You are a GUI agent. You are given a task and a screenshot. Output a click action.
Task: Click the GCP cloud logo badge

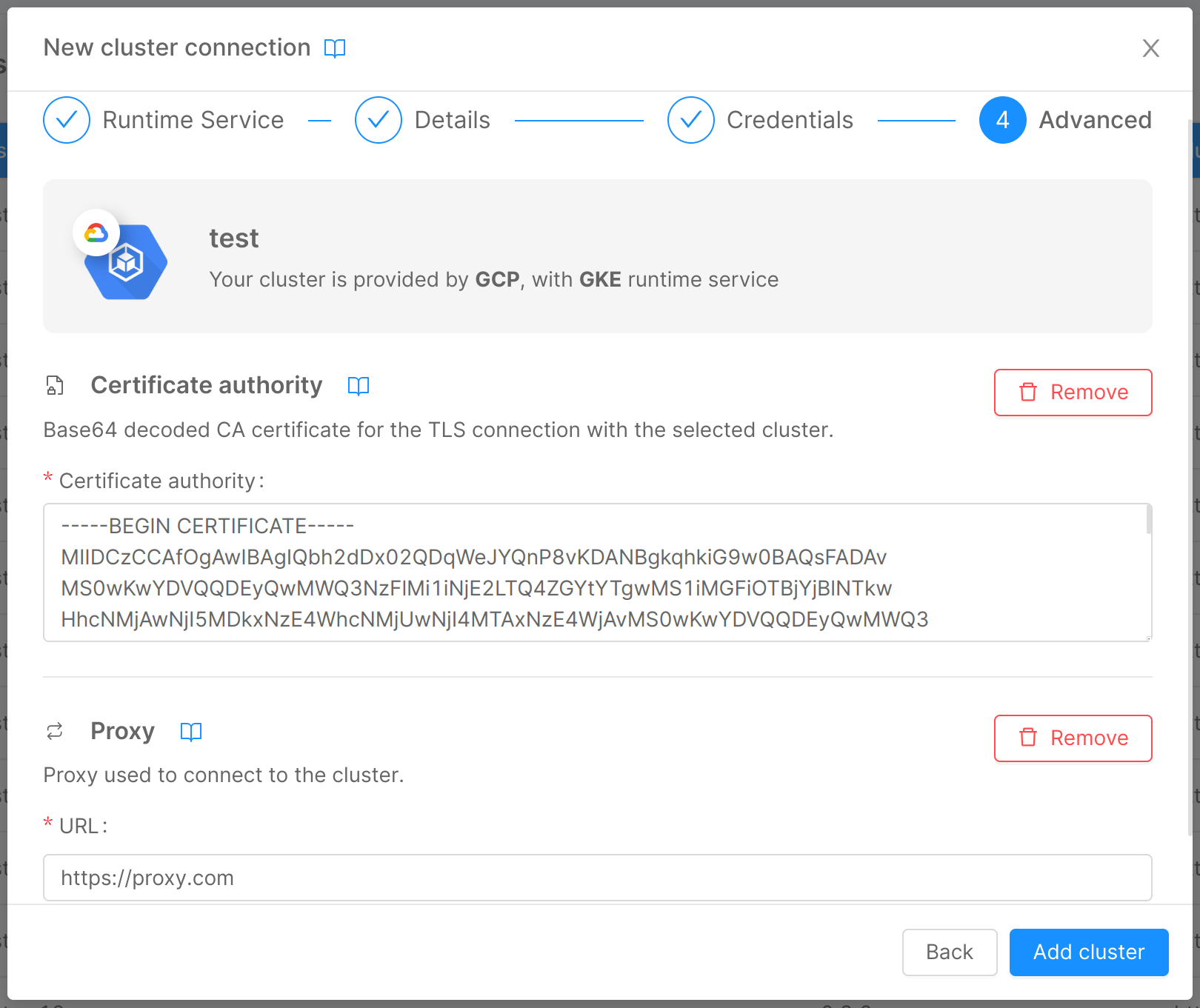[96, 232]
